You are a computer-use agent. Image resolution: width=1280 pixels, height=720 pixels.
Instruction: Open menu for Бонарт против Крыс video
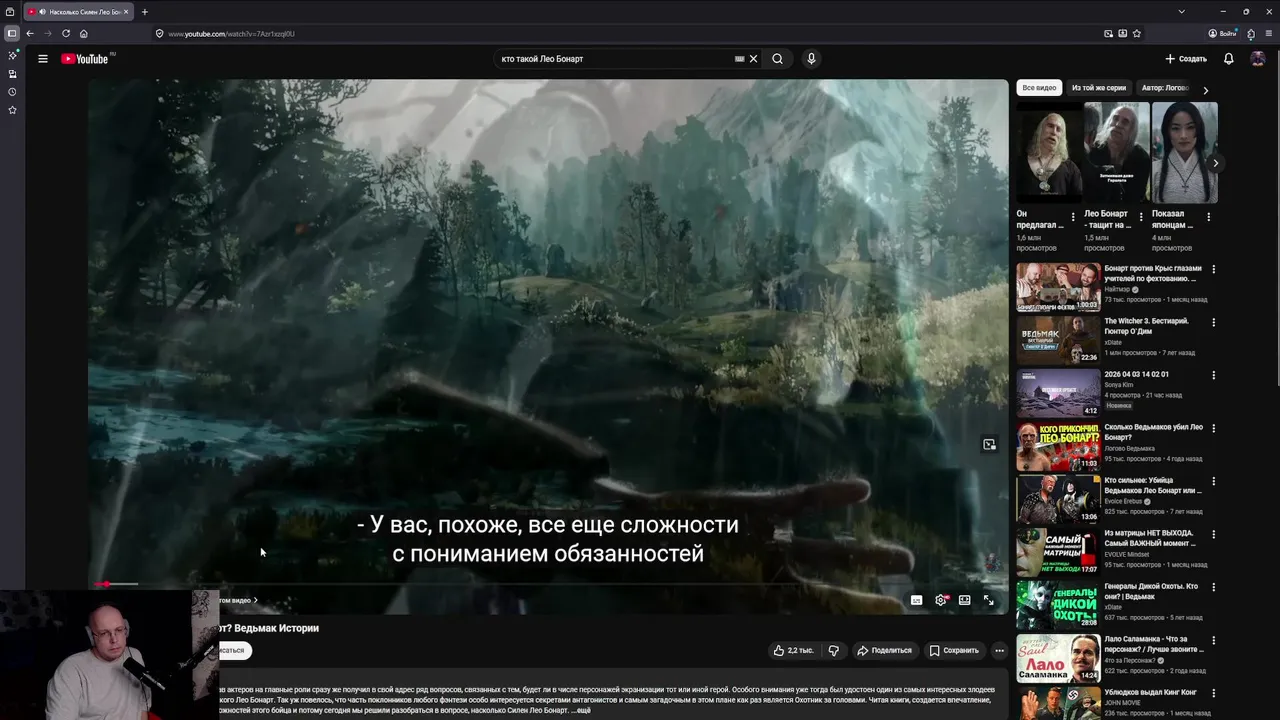[x=1214, y=270]
